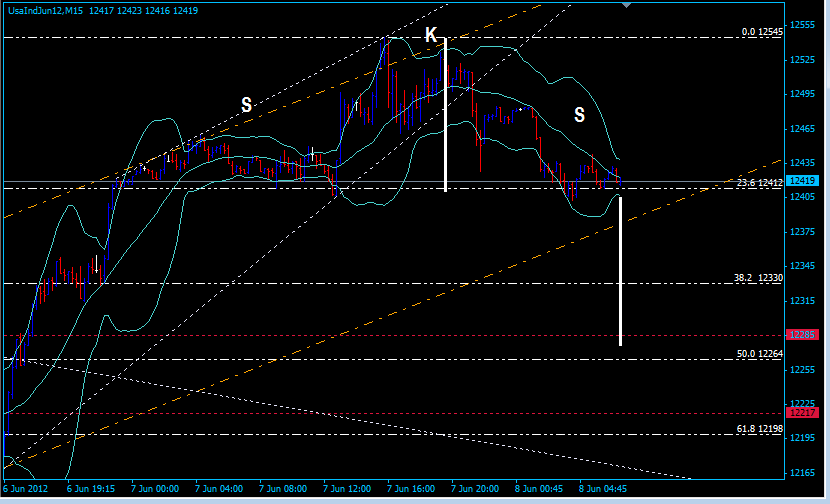
Task: Click the 12555 price scale value
Action: pyautogui.click(x=802, y=25)
